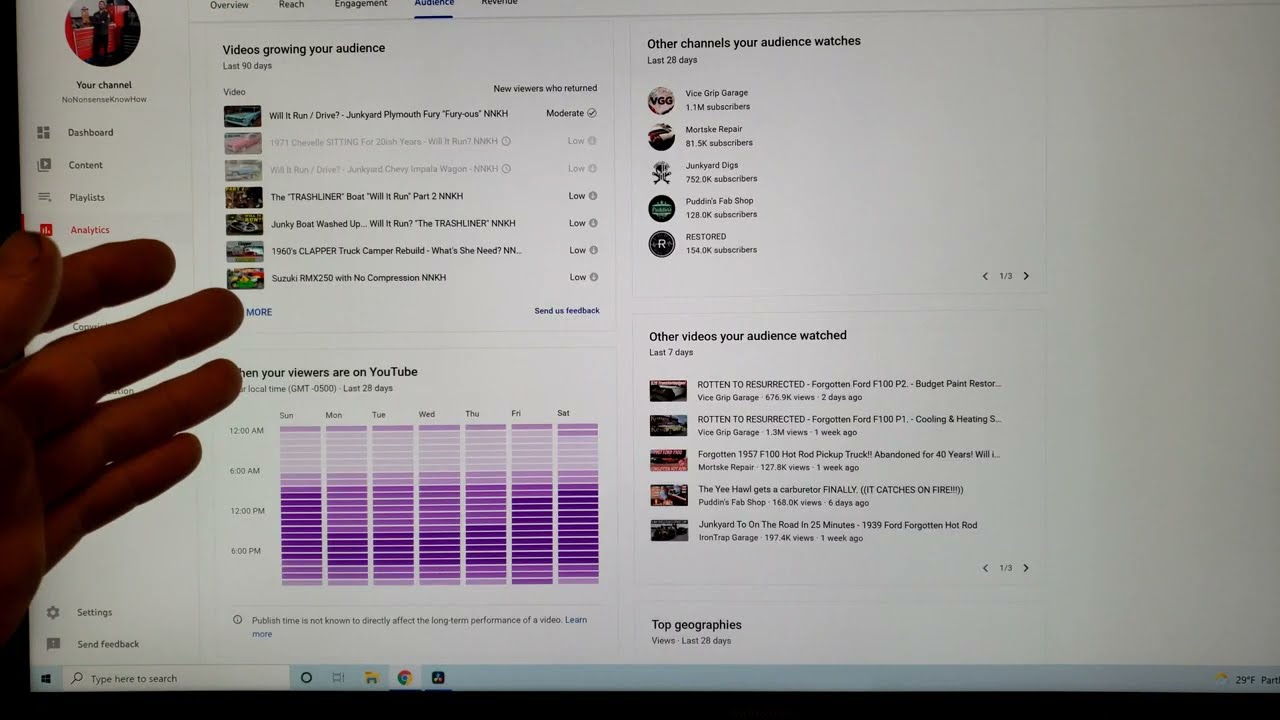Open Forgotten 1957 F100 Hot Rod Pickup video

[x=849, y=455]
